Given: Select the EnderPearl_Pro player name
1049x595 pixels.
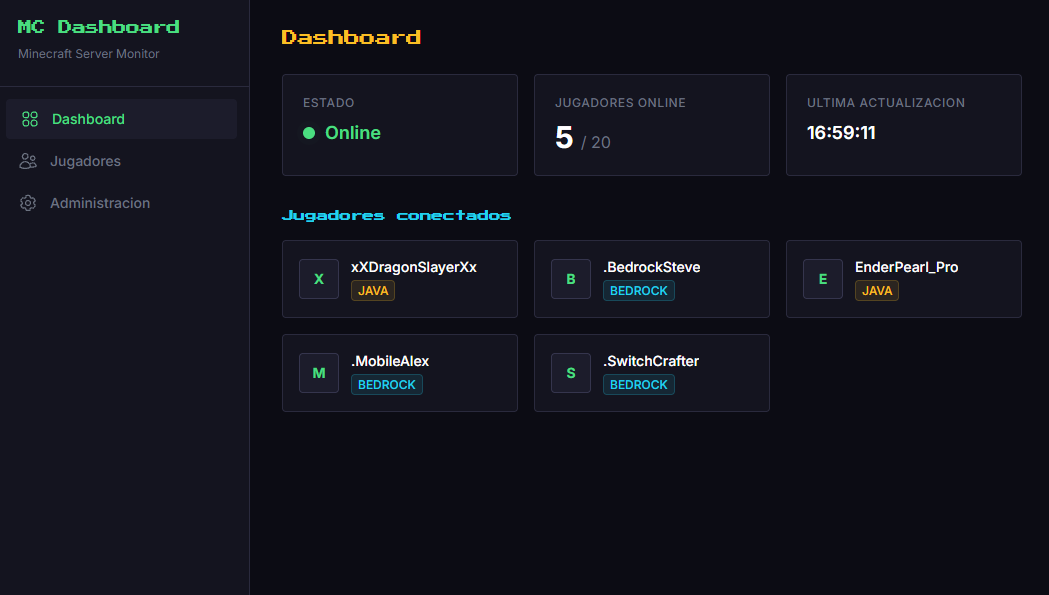Looking at the screenshot, I should coord(907,267).
